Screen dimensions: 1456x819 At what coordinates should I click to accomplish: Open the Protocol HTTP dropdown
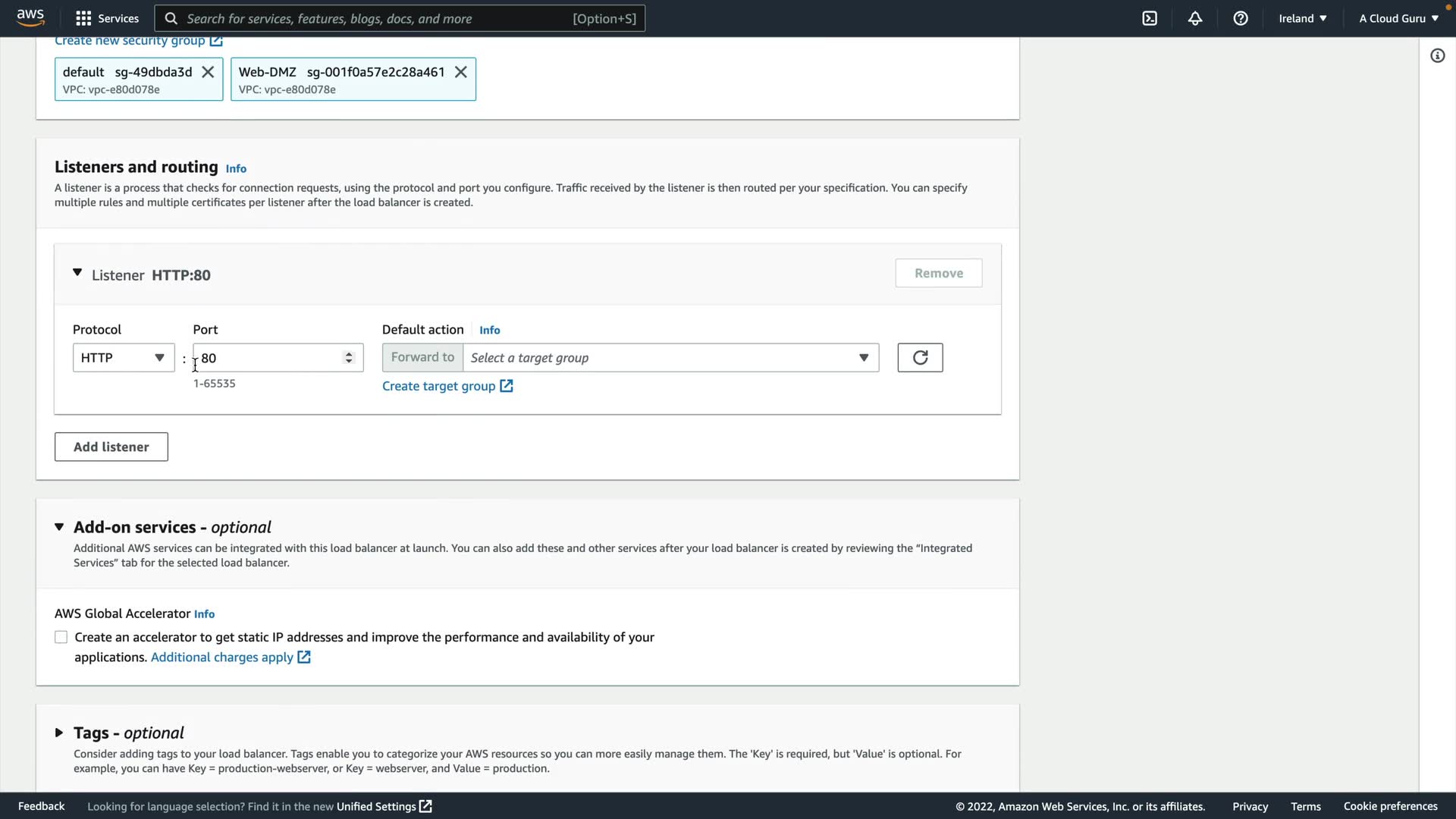coord(124,358)
